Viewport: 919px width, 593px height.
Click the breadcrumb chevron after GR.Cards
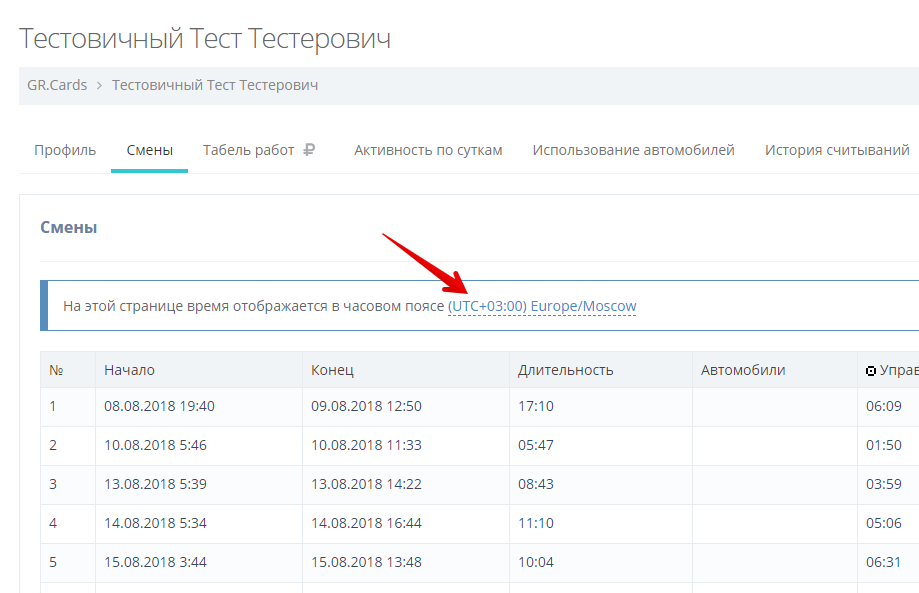[x=100, y=86]
